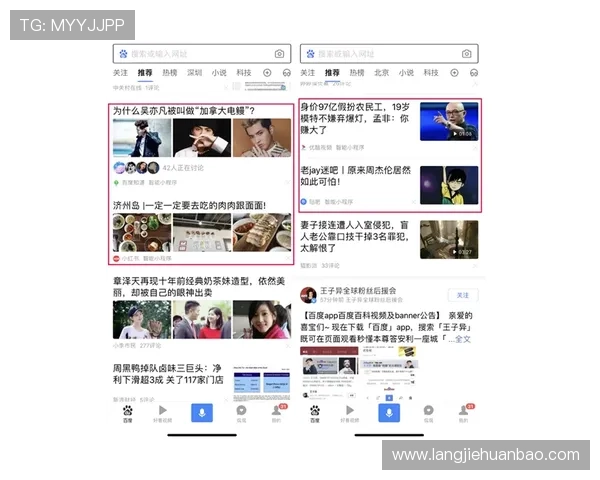This screenshot has height=480, width=600.
Task: Dismiss the 章泽天 article with its X icon
Action: pyautogui.click(x=287, y=346)
